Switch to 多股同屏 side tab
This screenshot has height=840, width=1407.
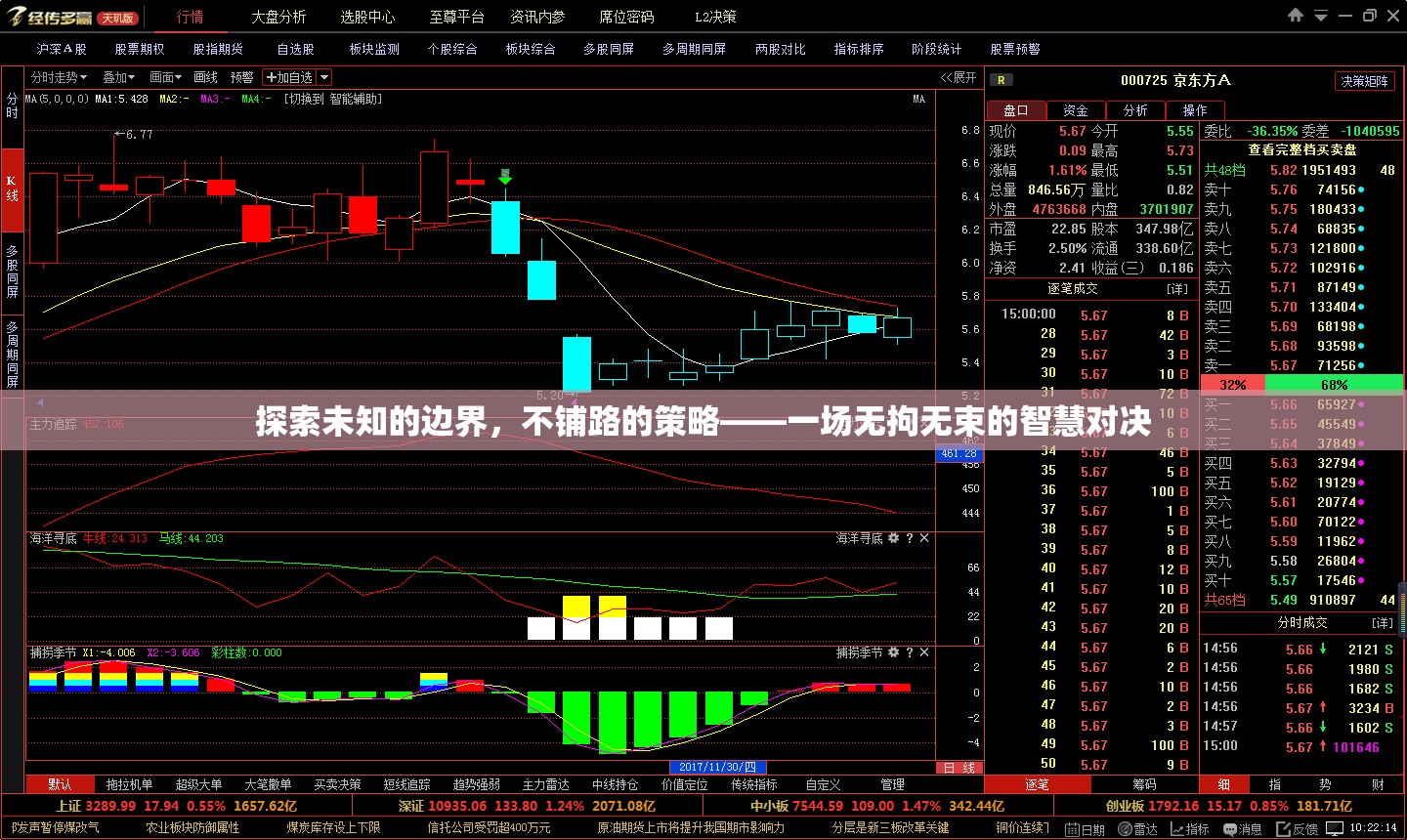pyautogui.click(x=12, y=272)
